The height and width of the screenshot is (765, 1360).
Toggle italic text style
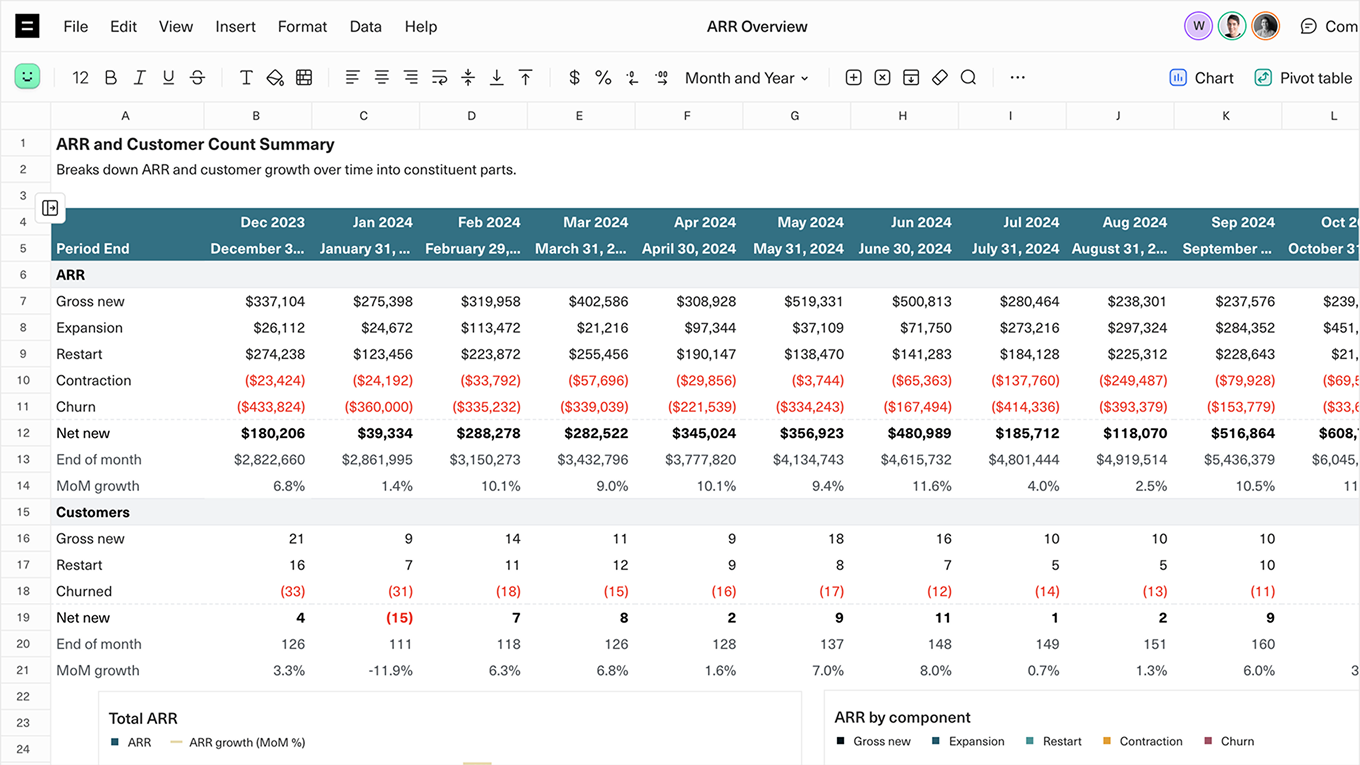(x=139, y=77)
